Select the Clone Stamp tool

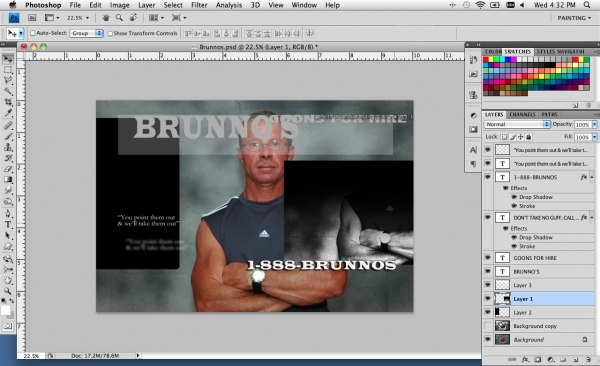8,147
